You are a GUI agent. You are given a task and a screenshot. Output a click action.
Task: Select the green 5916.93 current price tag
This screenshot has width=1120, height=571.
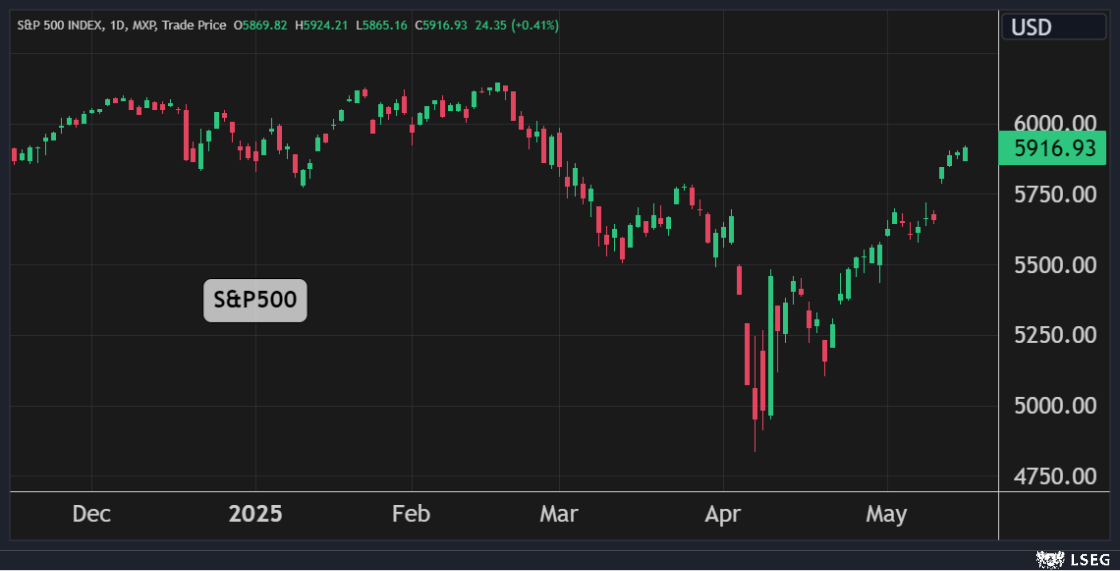(1054, 149)
